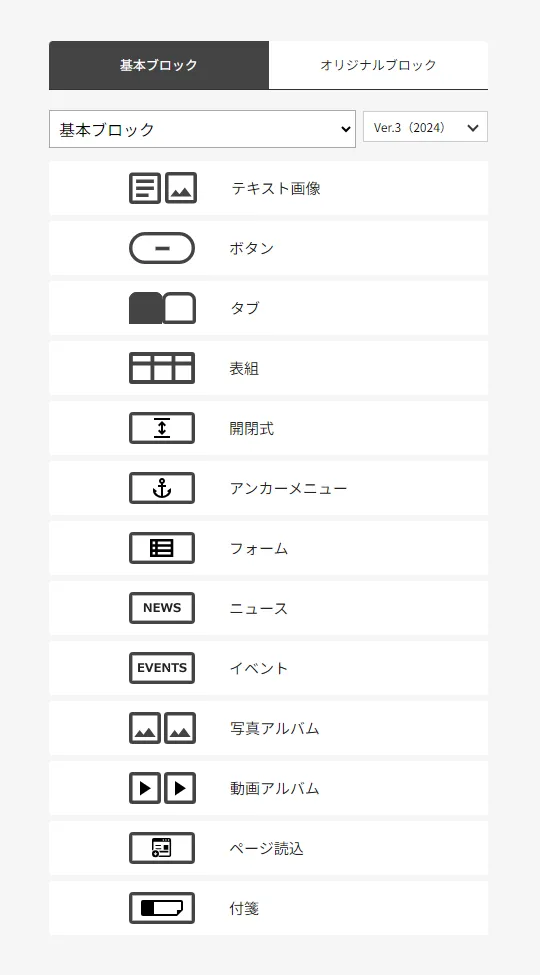Click the イベント label text
This screenshot has width=540, height=975.
pyautogui.click(x=259, y=668)
